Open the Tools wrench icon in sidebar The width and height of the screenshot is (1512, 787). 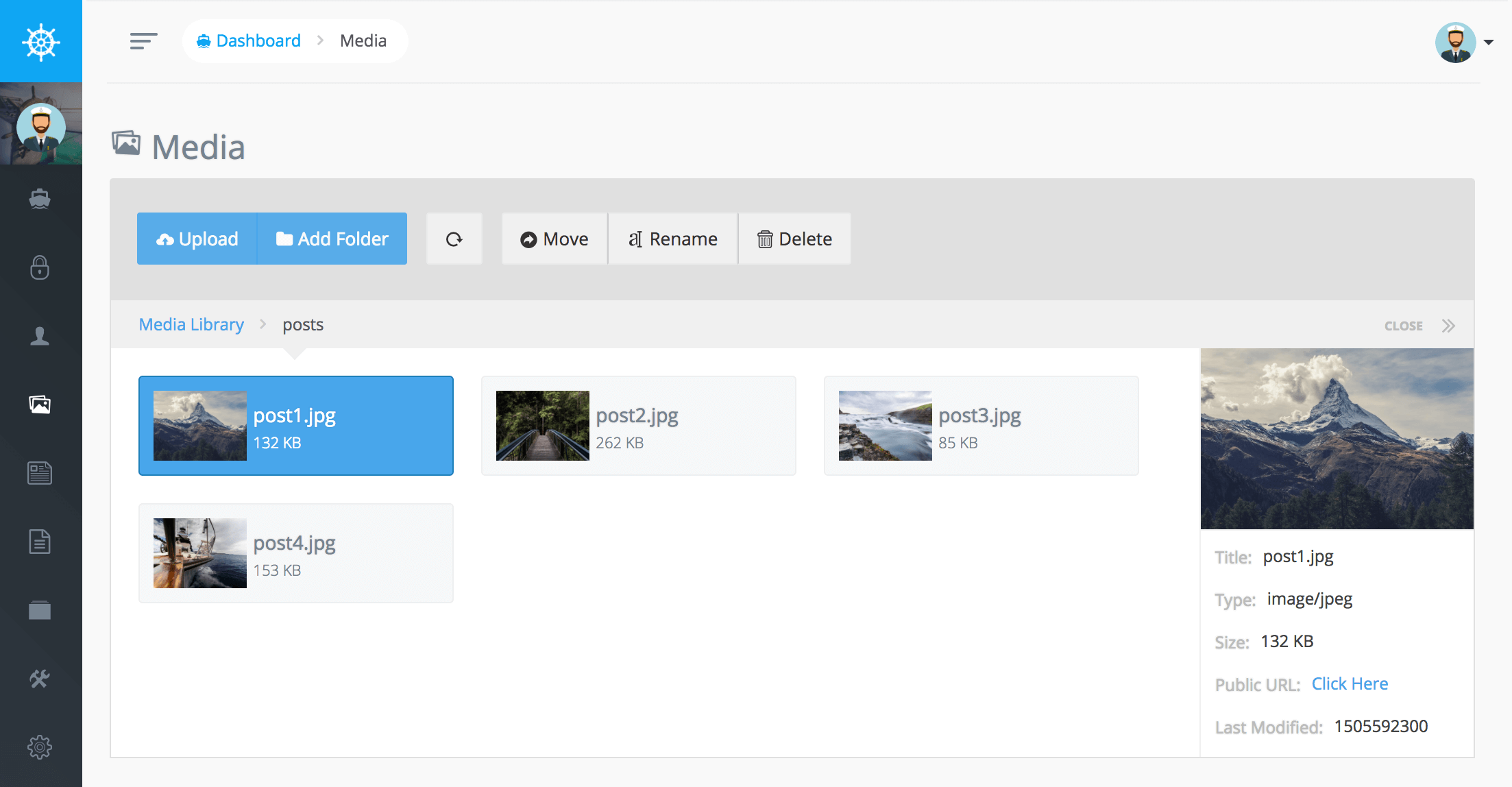point(40,679)
